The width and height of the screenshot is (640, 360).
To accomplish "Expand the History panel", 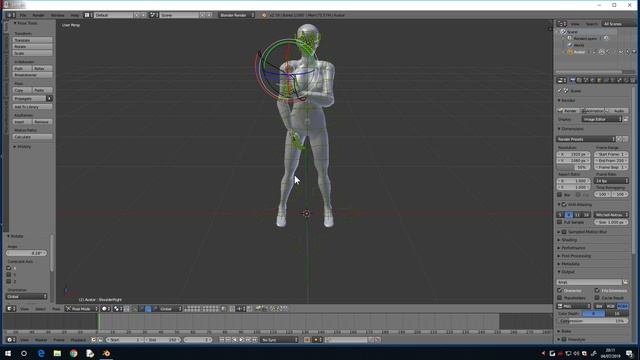I will (22, 147).
